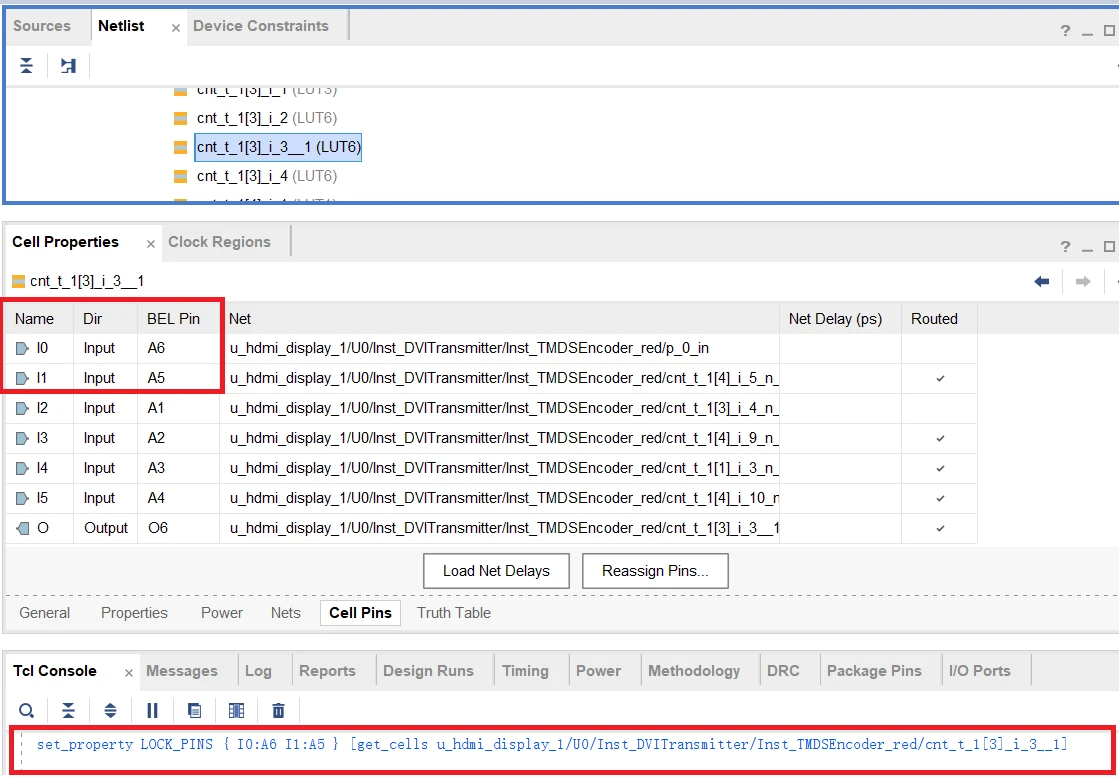Go back to previous object in Cell Properties

tap(1042, 281)
